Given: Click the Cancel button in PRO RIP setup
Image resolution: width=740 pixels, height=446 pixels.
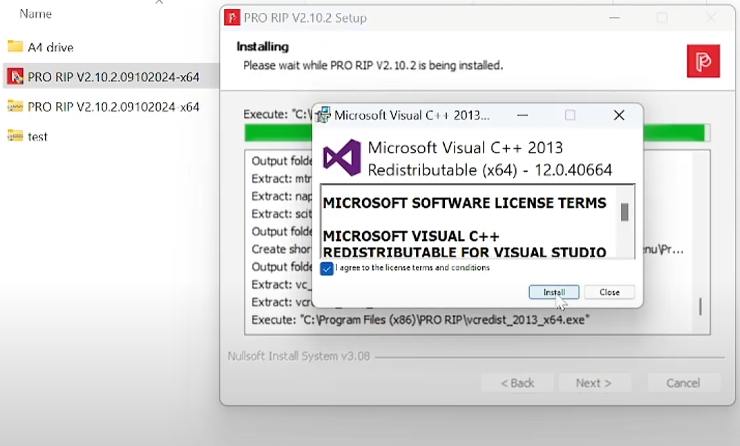Looking at the screenshot, I should click(x=683, y=383).
